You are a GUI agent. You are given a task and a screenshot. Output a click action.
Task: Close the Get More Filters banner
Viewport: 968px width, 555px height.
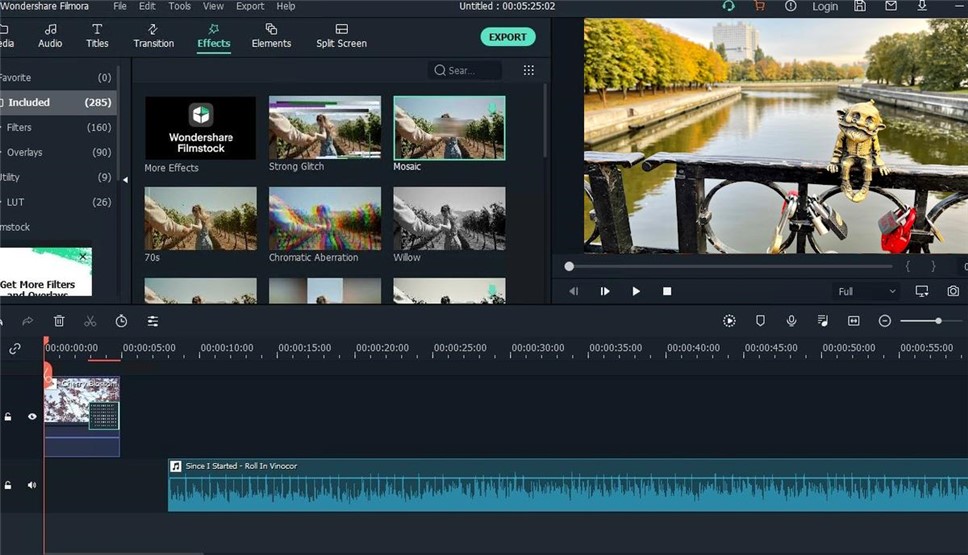(83, 256)
